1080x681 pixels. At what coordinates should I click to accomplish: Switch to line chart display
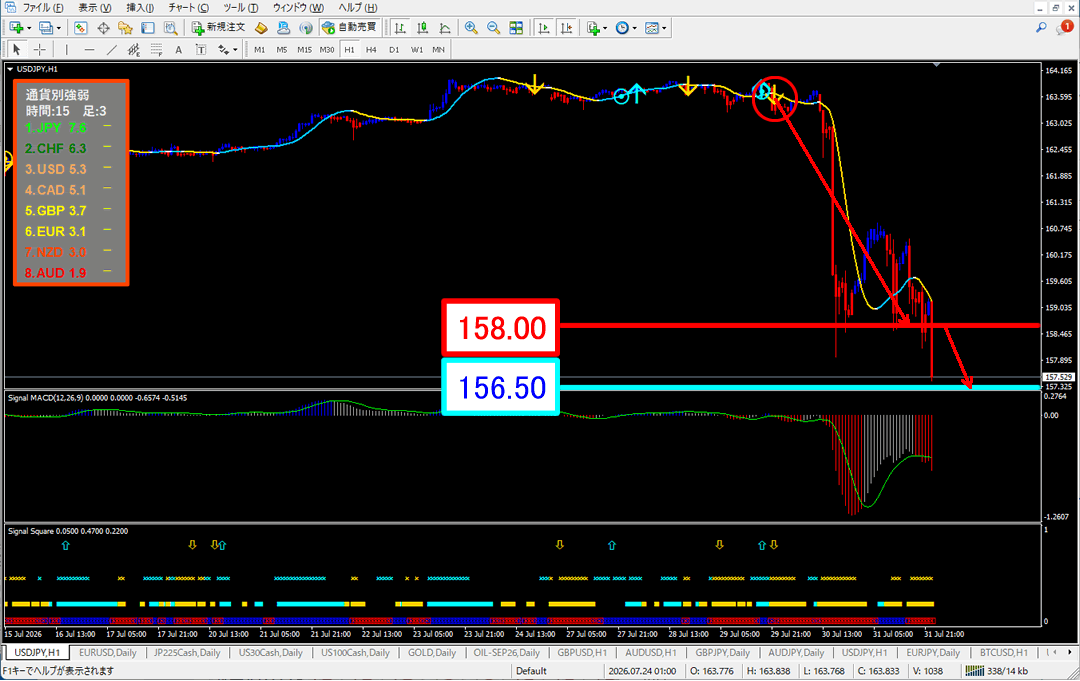[445, 28]
